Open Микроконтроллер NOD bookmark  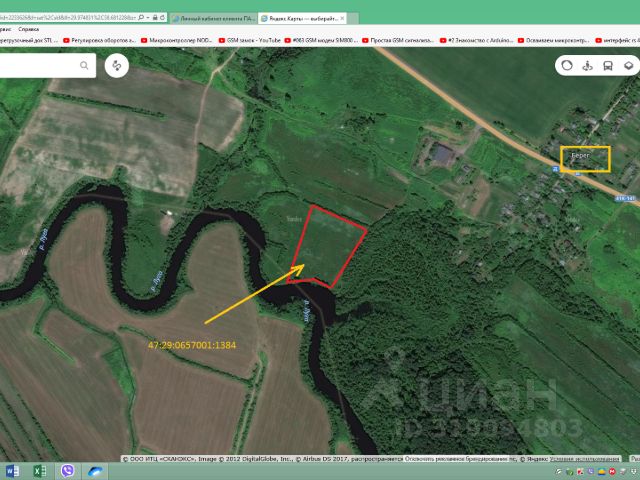(x=177, y=40)
